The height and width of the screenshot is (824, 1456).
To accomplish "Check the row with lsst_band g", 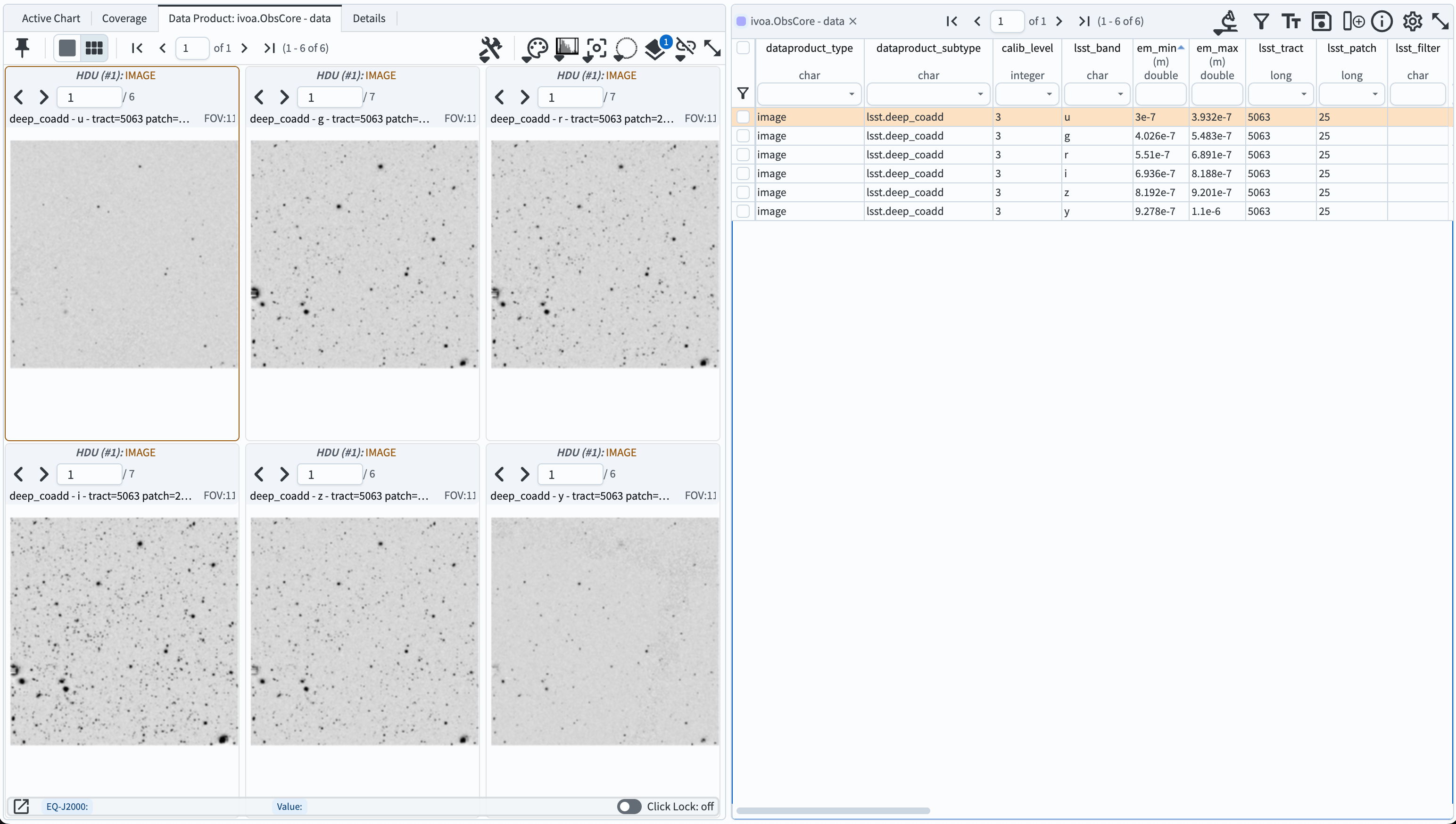I will click(743, 136).
